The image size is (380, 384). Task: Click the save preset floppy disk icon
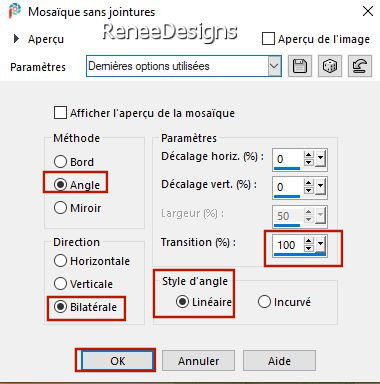(300, 66)
